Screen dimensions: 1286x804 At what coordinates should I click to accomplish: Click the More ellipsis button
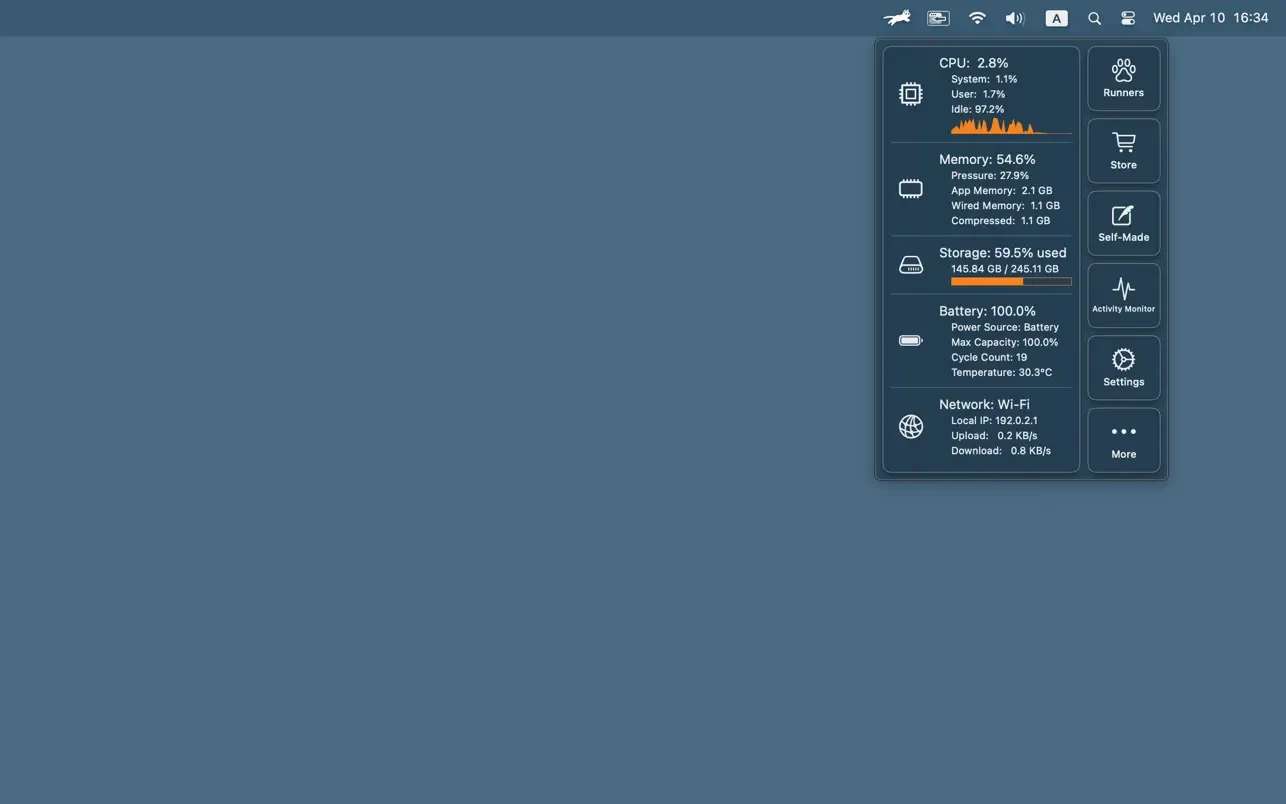pyautogui.click(x=1123, y=440)
